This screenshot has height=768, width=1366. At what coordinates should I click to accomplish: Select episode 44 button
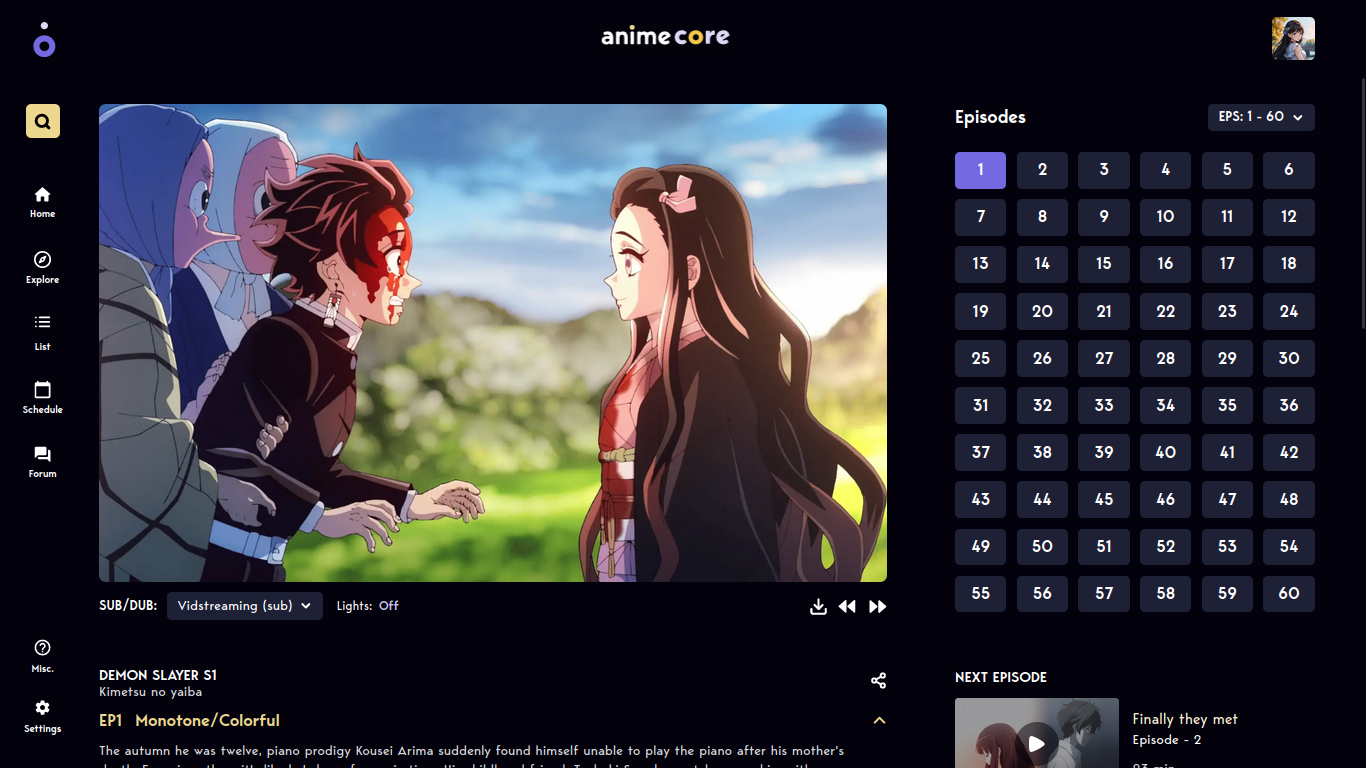[x=1042, y=499]
